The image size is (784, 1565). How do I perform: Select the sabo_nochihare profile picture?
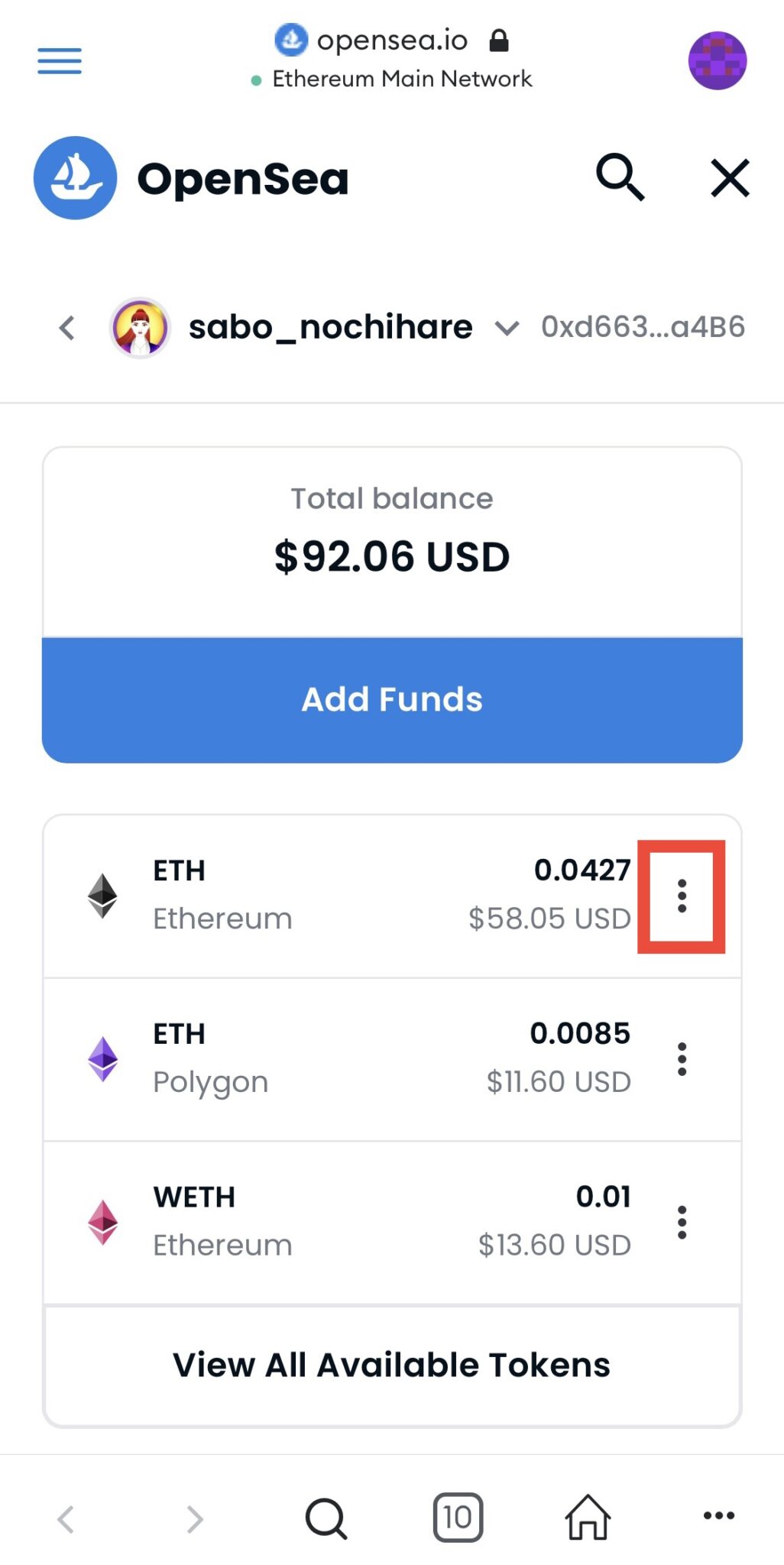pos(140,328)
